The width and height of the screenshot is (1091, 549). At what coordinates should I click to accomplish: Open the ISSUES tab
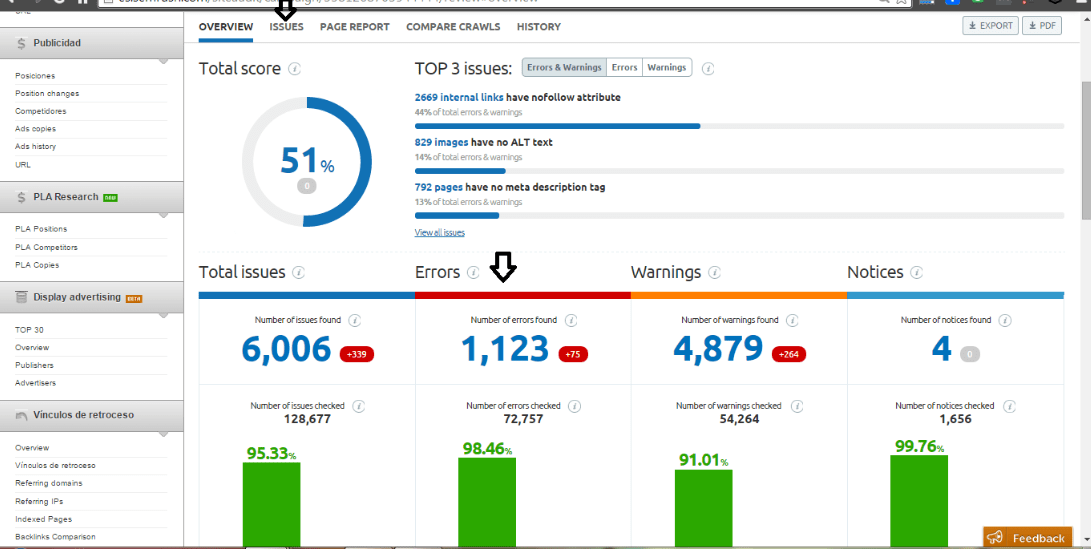[x=287, y=27]
